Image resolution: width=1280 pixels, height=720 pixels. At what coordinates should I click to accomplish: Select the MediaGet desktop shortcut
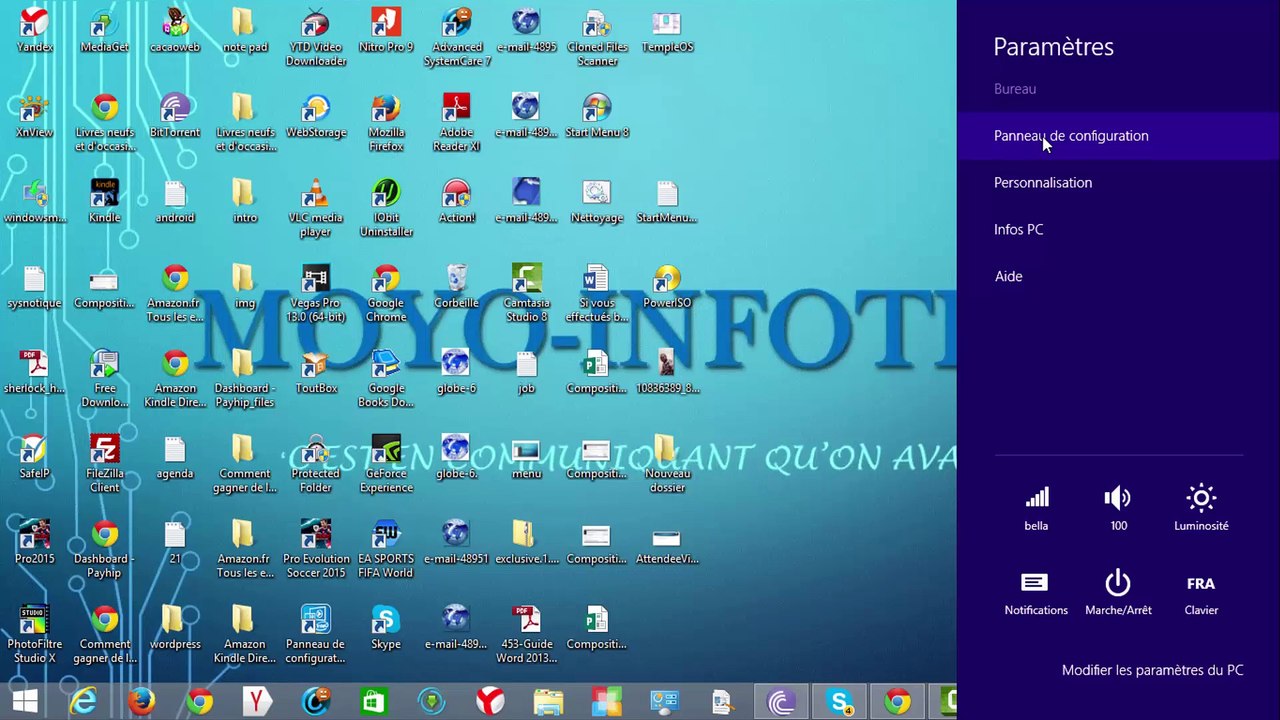click(104, 30)
